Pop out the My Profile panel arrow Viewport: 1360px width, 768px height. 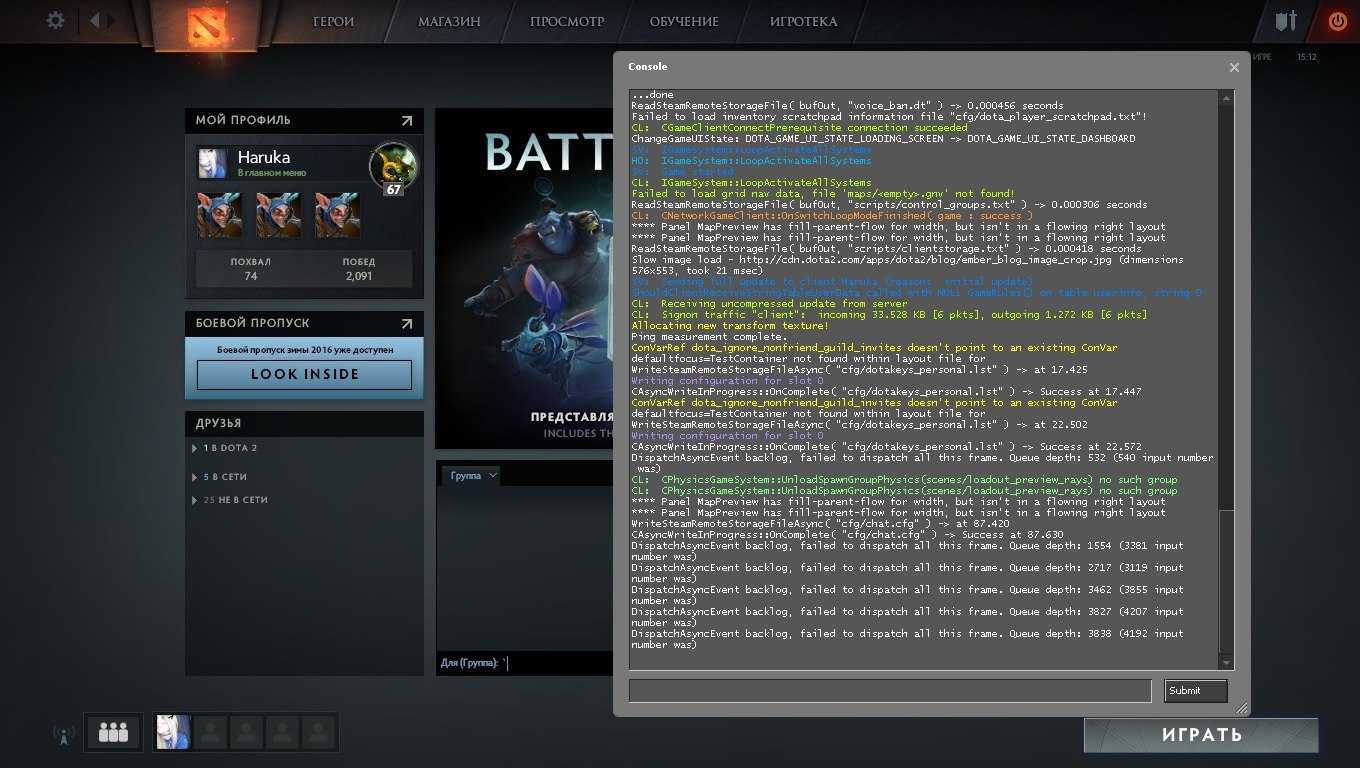tap(407, 121)
